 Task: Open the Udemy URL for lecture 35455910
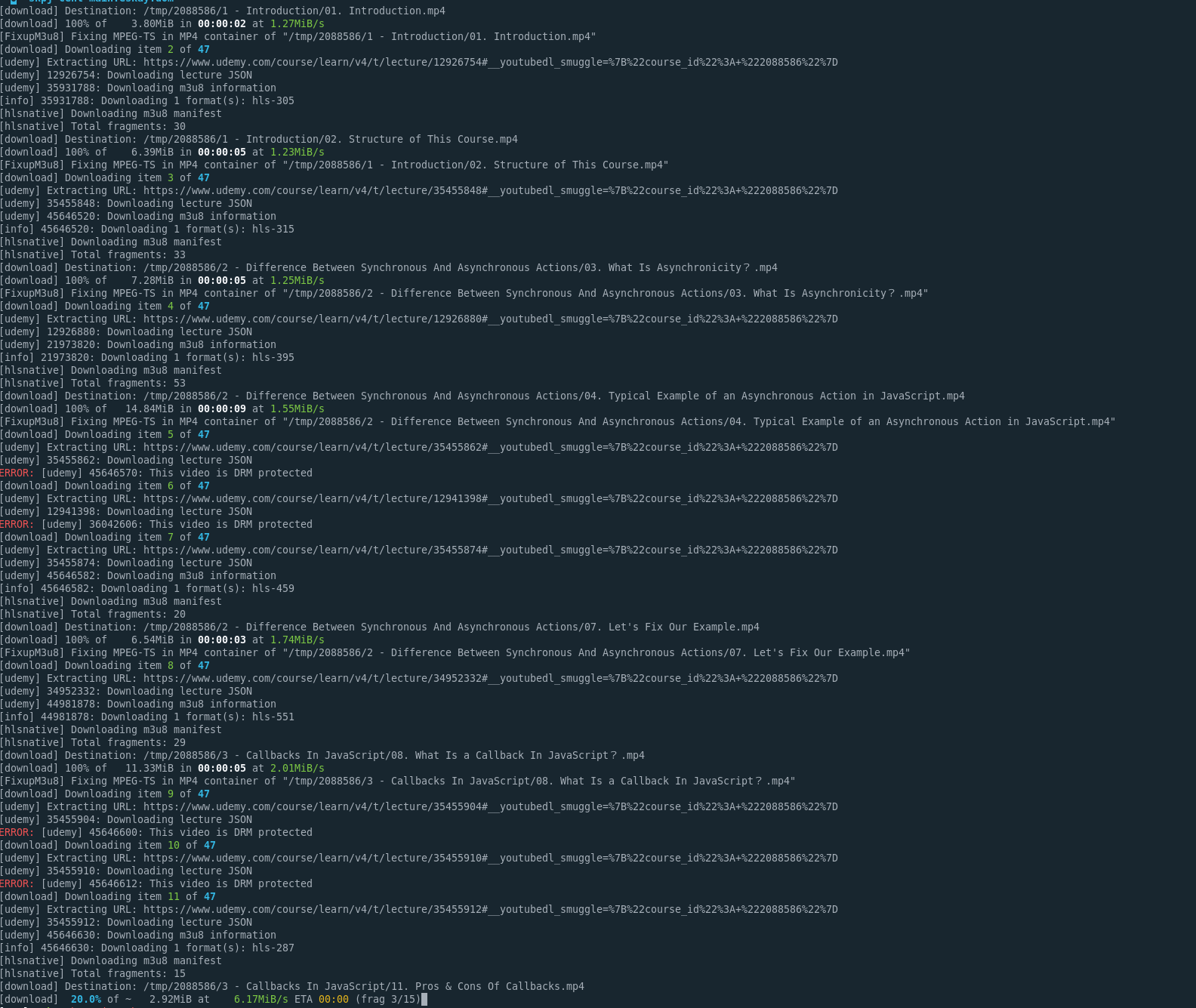(x=491, y=858)
